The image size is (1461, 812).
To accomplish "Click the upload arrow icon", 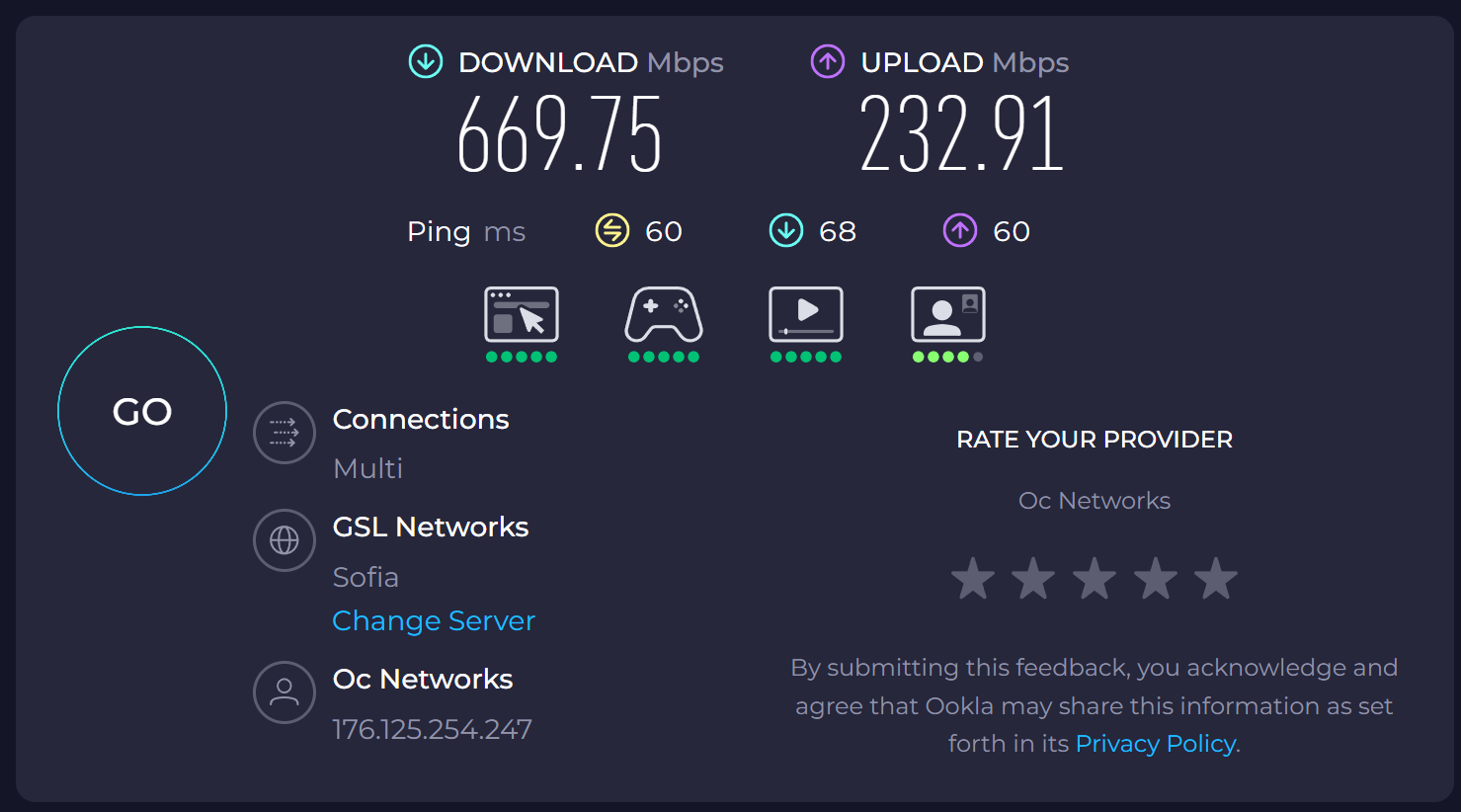I will tap(828, 62).
